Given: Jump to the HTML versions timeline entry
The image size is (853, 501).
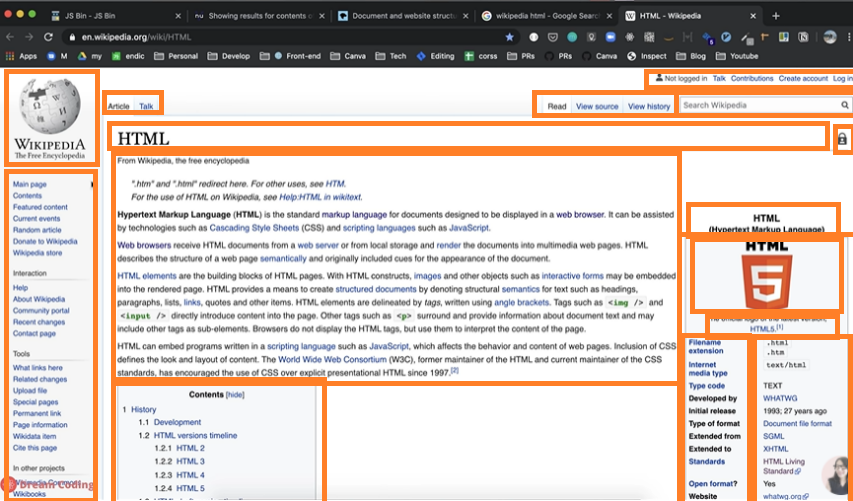Looking at the screenshot, I should click(195, 436).
